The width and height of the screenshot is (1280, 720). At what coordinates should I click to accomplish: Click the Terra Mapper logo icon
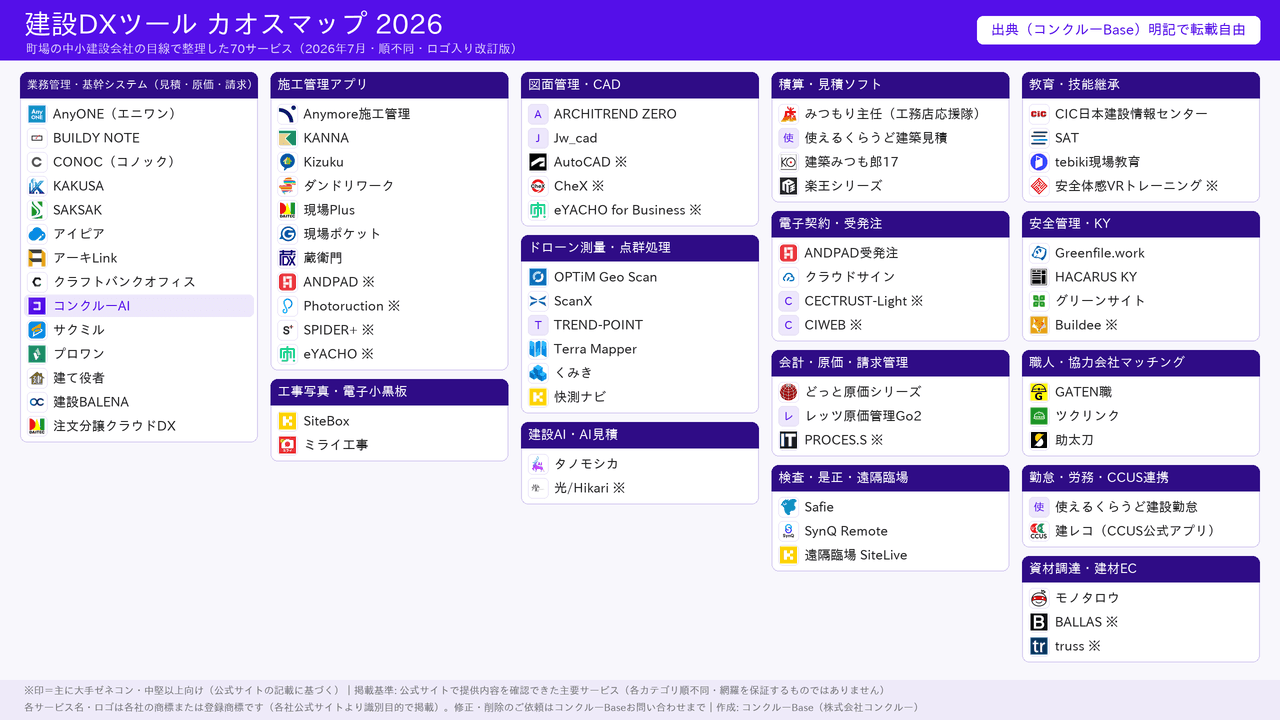(538, 349)
